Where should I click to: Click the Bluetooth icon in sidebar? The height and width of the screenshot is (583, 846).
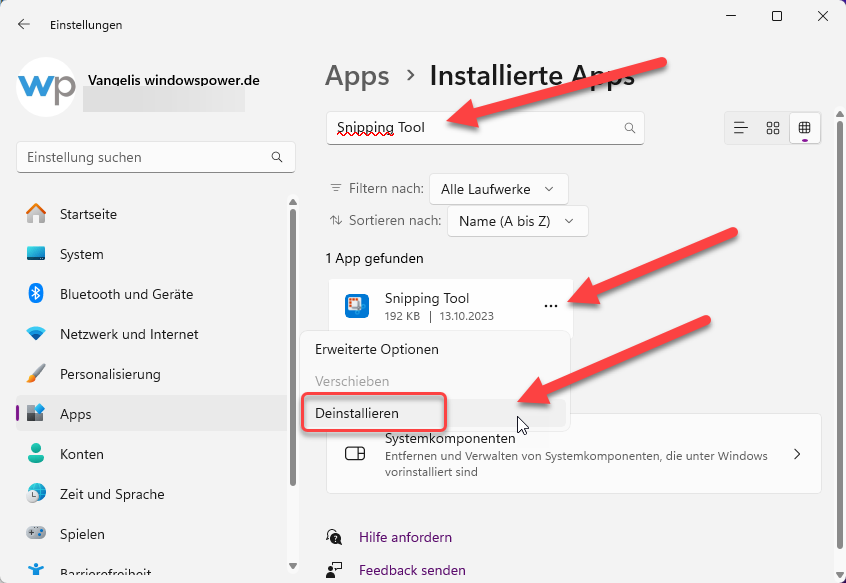[x=36, y=293]
